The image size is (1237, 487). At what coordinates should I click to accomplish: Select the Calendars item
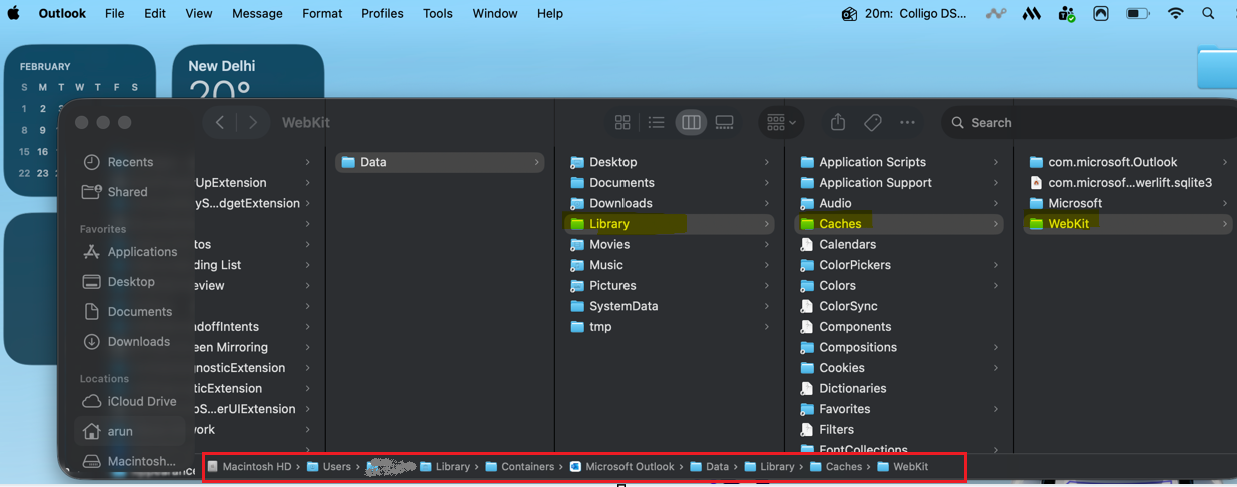899,244
